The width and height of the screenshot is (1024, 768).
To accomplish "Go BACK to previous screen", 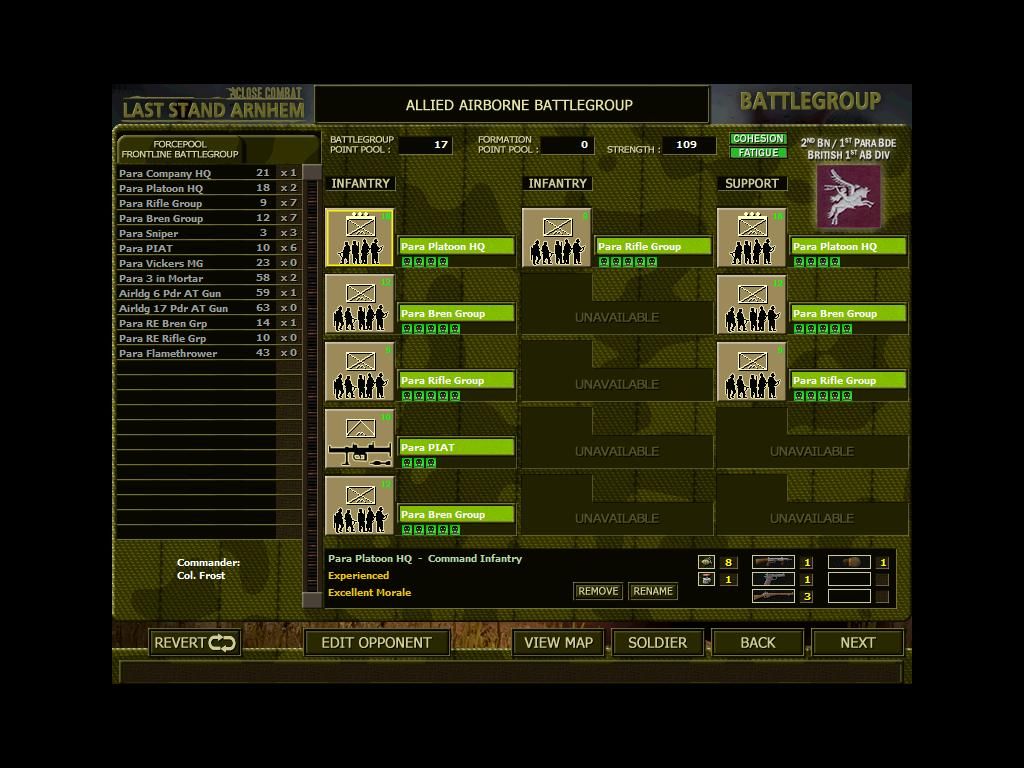I will click(x=758, y=643).
